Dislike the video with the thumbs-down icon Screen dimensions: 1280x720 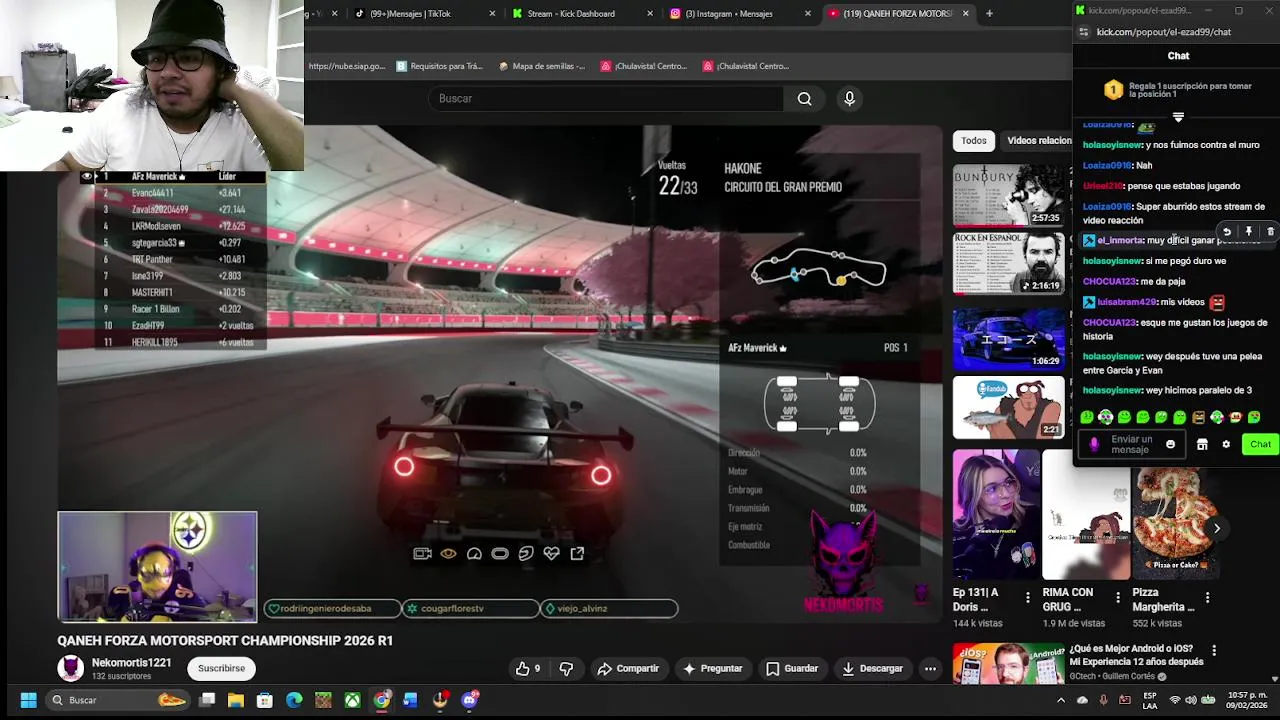coord(566,668)
